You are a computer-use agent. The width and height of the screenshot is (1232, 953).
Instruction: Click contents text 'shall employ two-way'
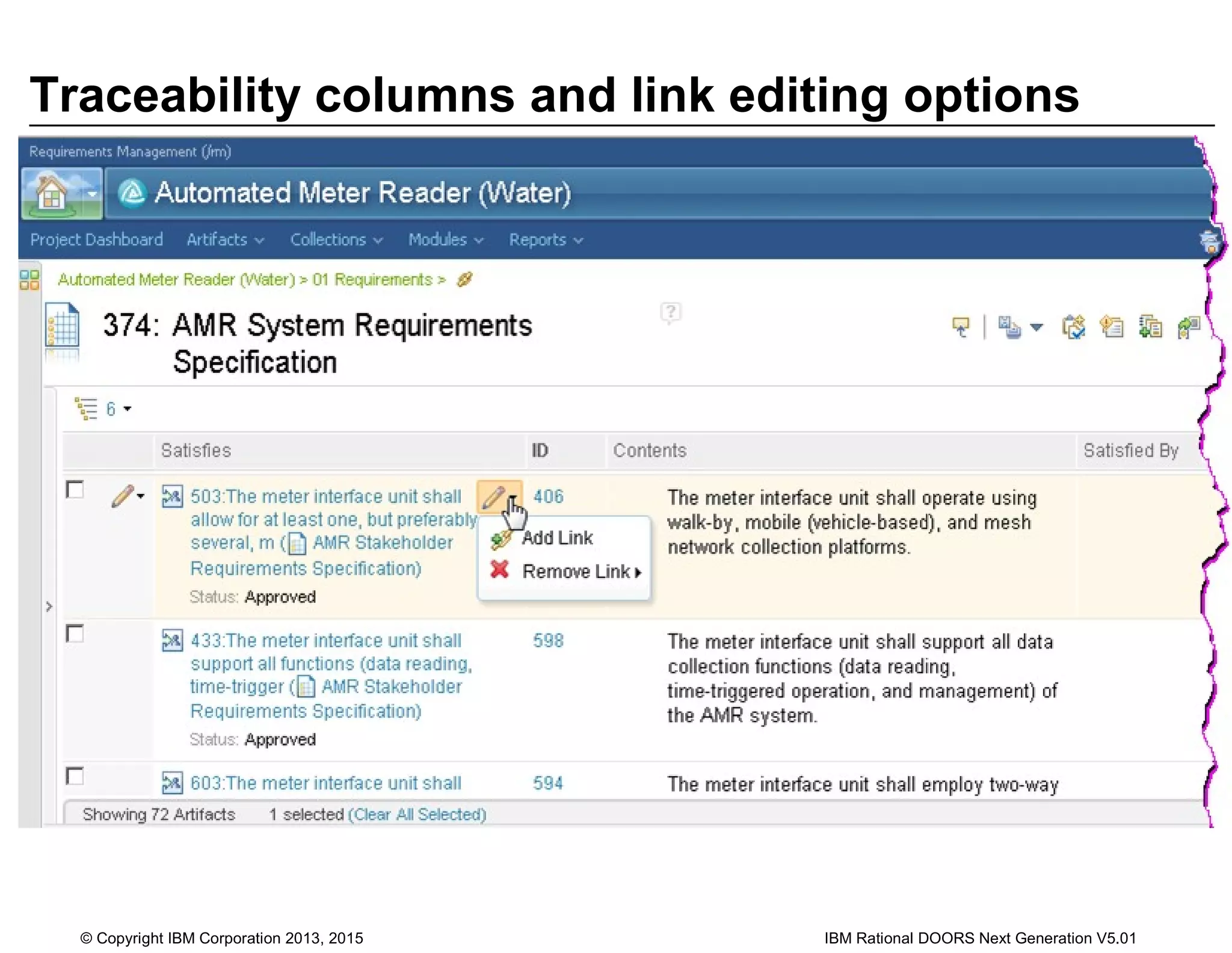(x=967, y=785)
